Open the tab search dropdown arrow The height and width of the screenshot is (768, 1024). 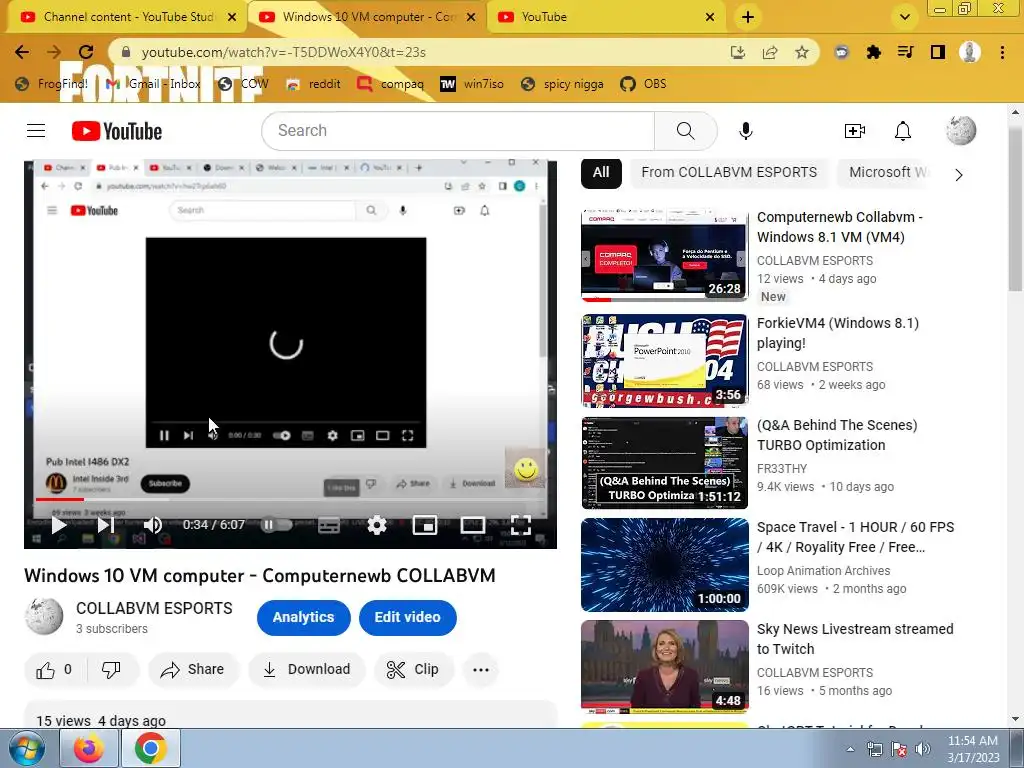tap(904, 18)
